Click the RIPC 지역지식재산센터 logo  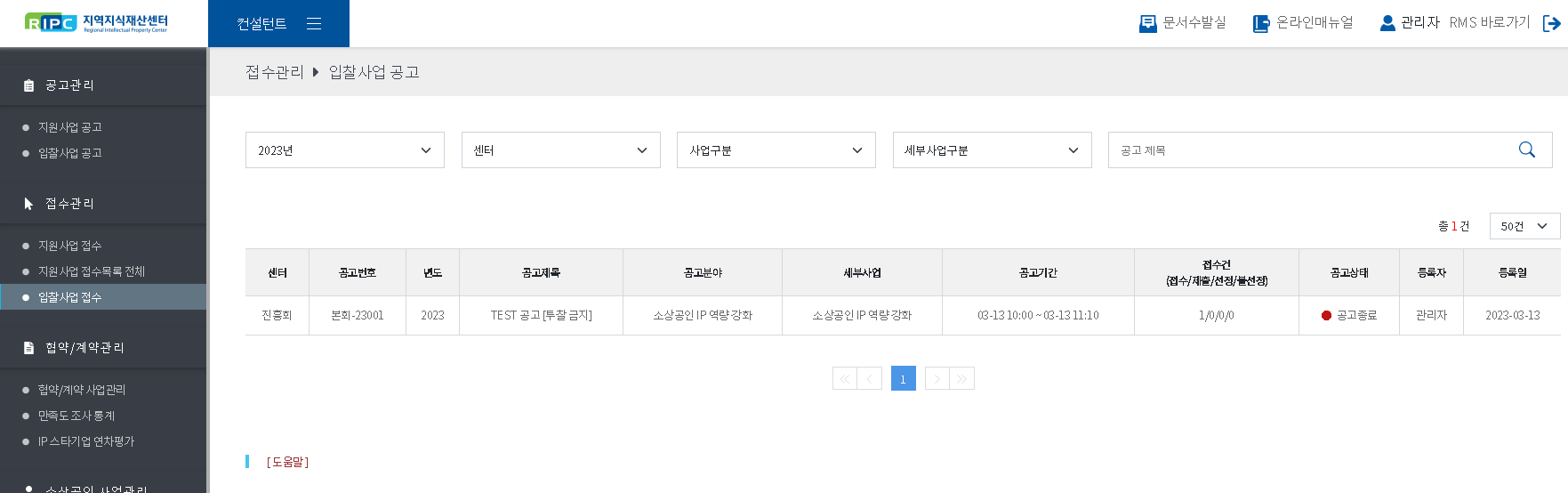[x=96, y=23]
